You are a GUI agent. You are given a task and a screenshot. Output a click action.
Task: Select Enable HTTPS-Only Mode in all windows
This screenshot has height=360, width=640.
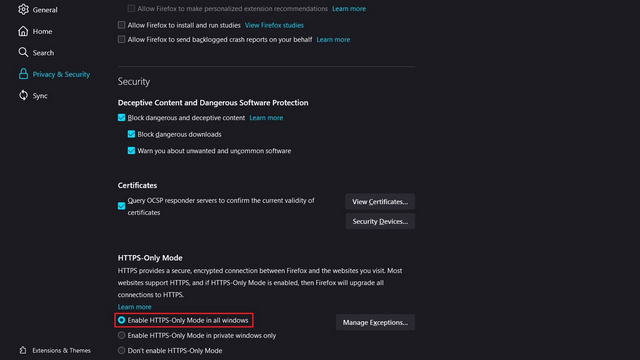(122, 320)
